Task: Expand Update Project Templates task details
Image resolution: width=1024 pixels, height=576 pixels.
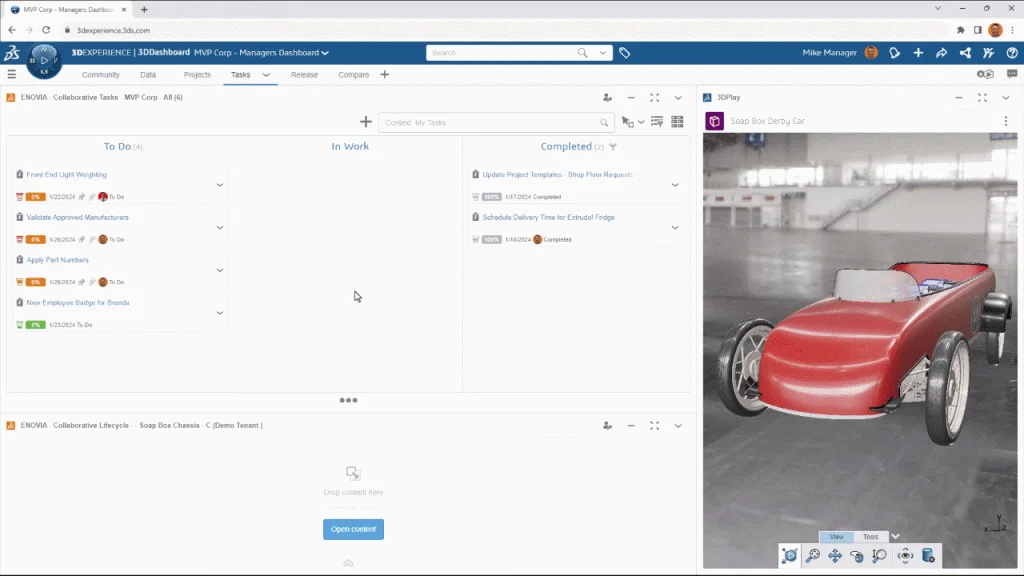Action: tap(675, 184)
